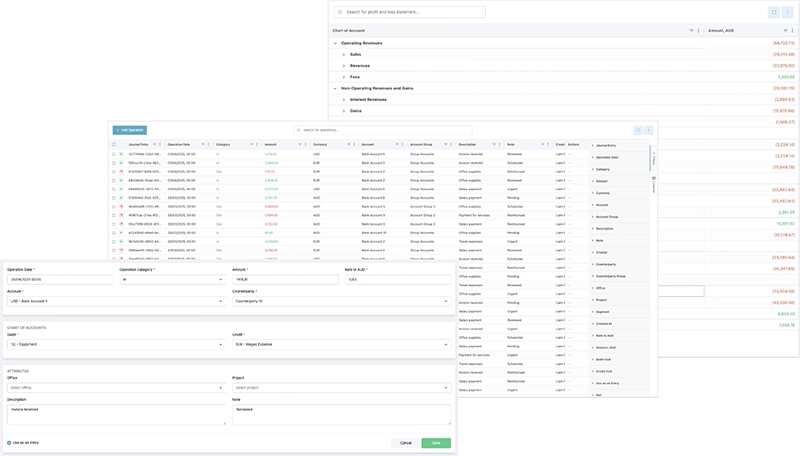Screen dimensions: 800x456
Task: Open filter icon on Category column
Action: pos(252,144)
